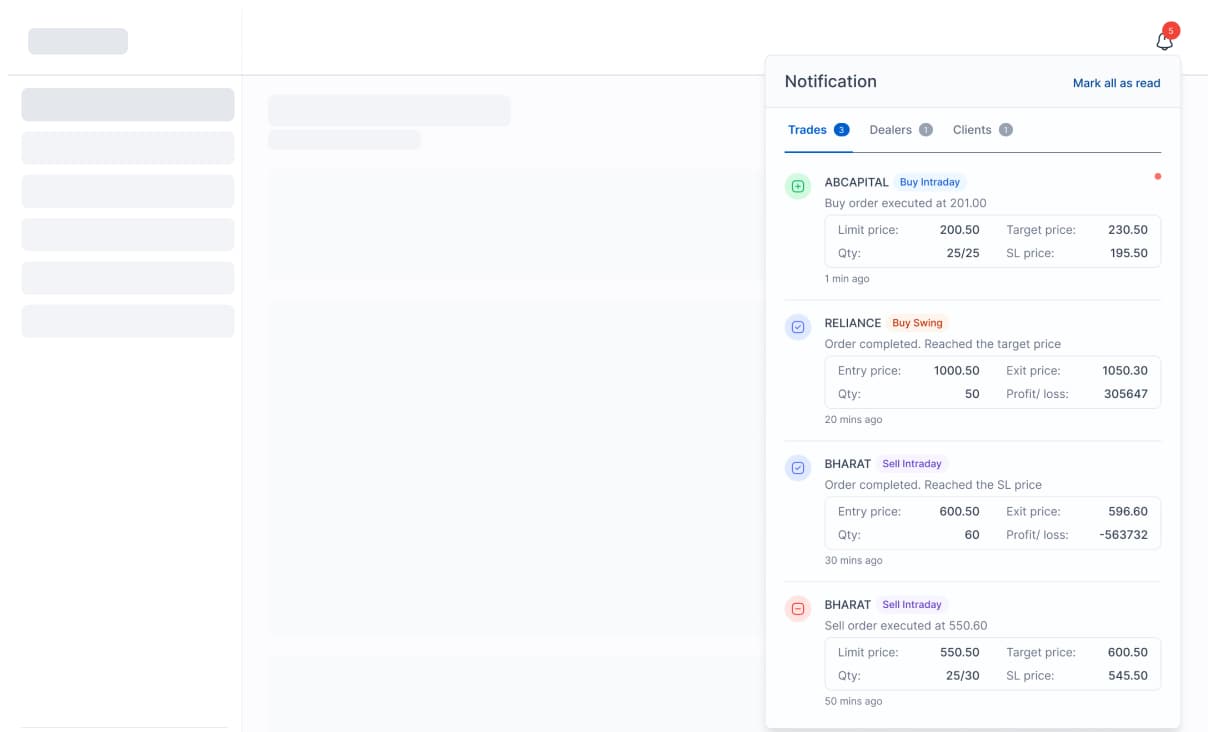Click RELIANCE exit price 1050.30
Viewport: 1216px width, 732px height.
[1125, 371]
